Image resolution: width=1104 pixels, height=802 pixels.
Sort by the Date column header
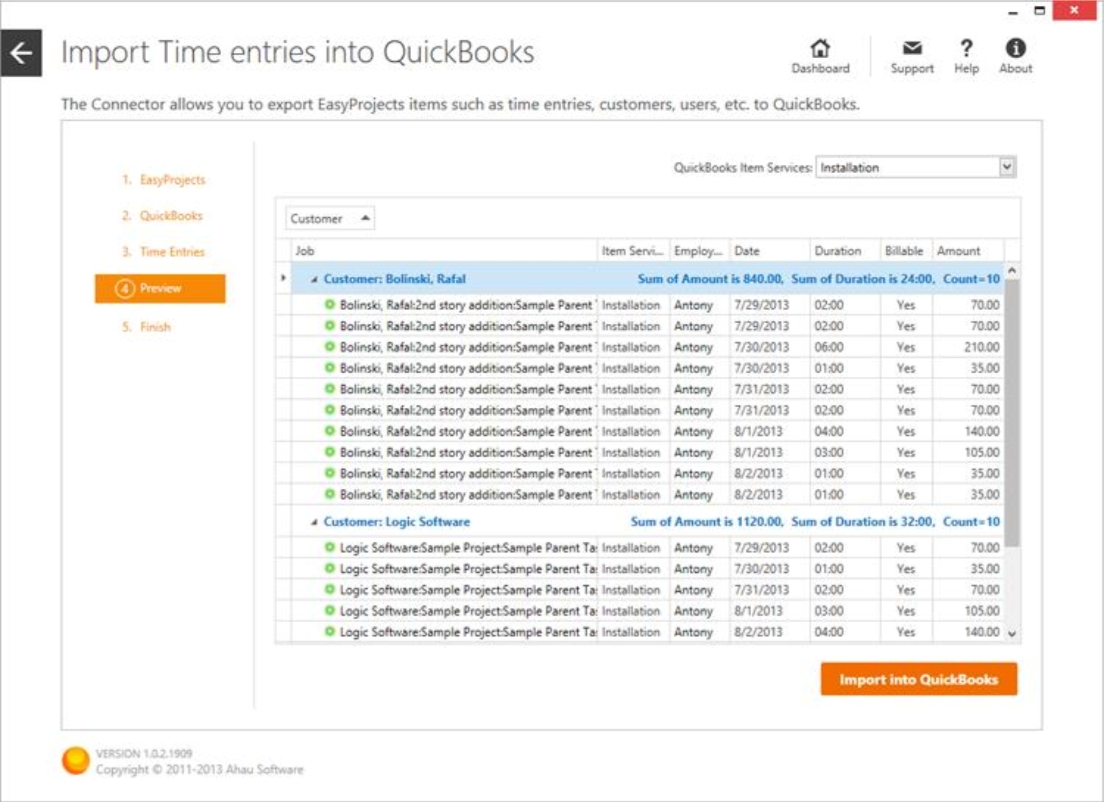(770, 251)
